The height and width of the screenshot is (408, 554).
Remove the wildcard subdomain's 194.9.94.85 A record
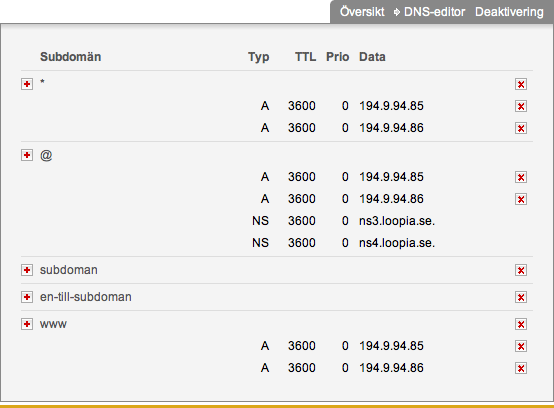pos(521,106)
